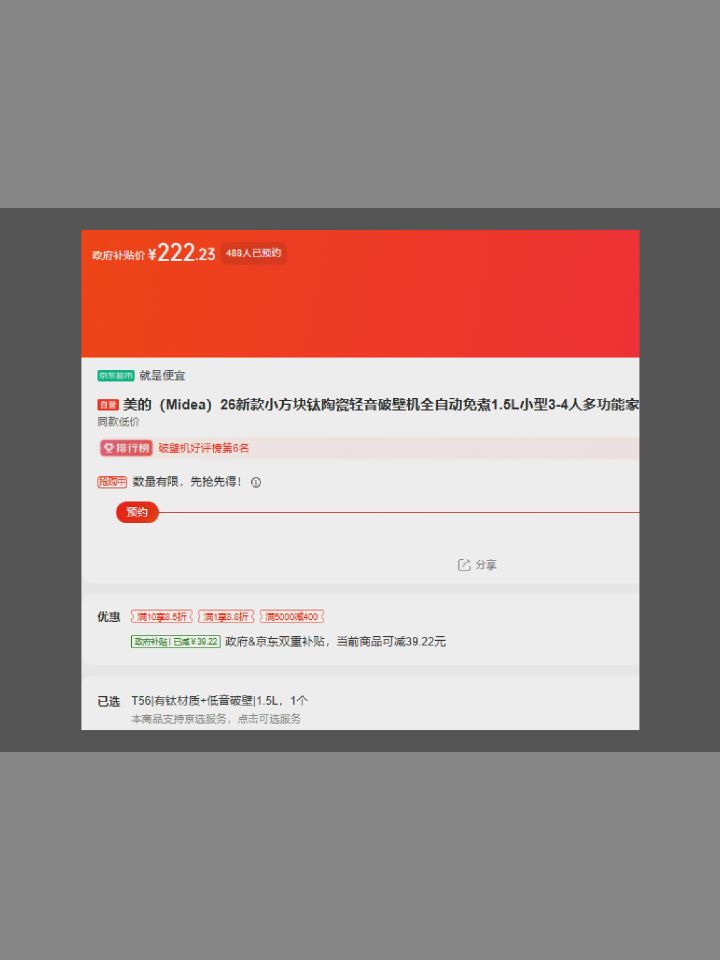Click the green 京东超市 badge
The width and height of the screenshot is (720, 960).
tap(116, 375)
